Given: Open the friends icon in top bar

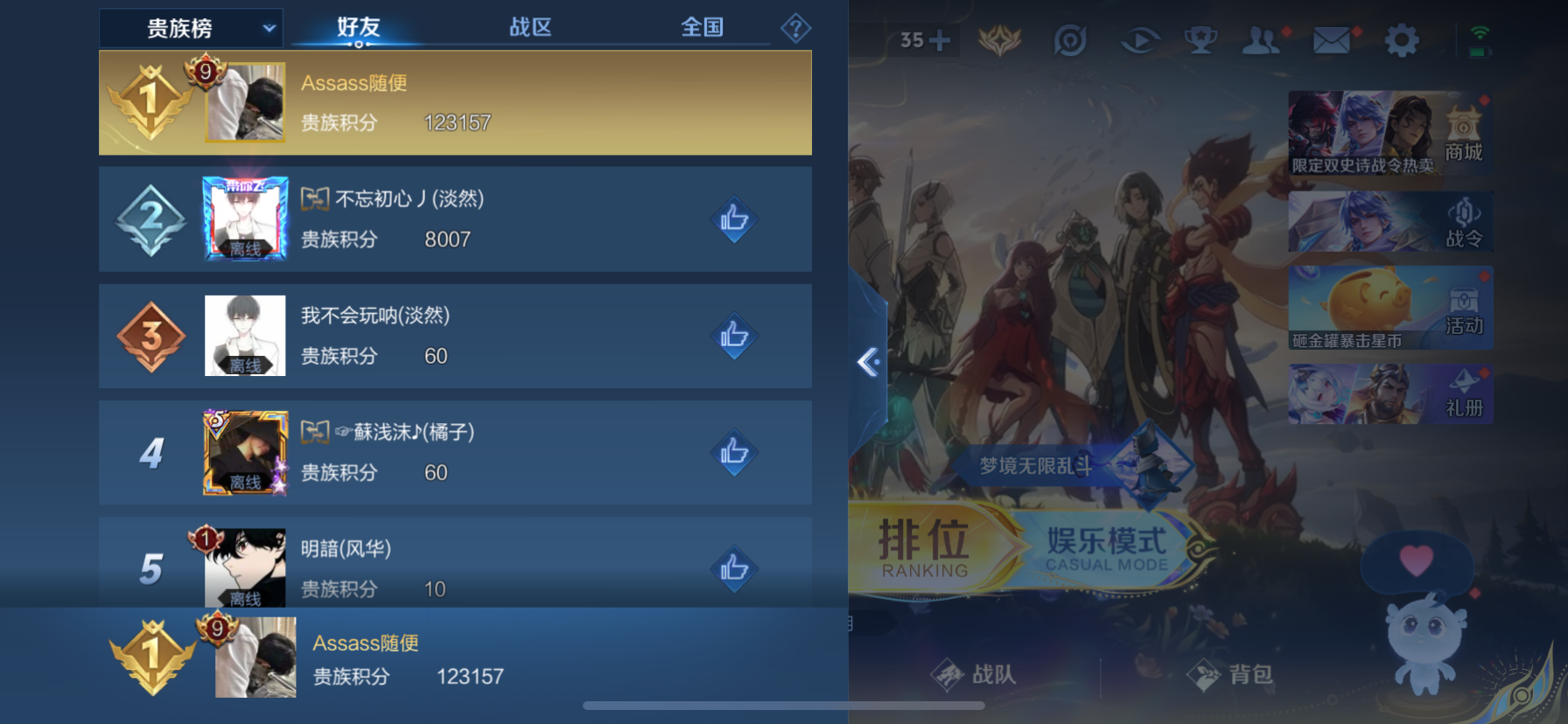Looking at the screenshot, I should tap(1261, 40).
